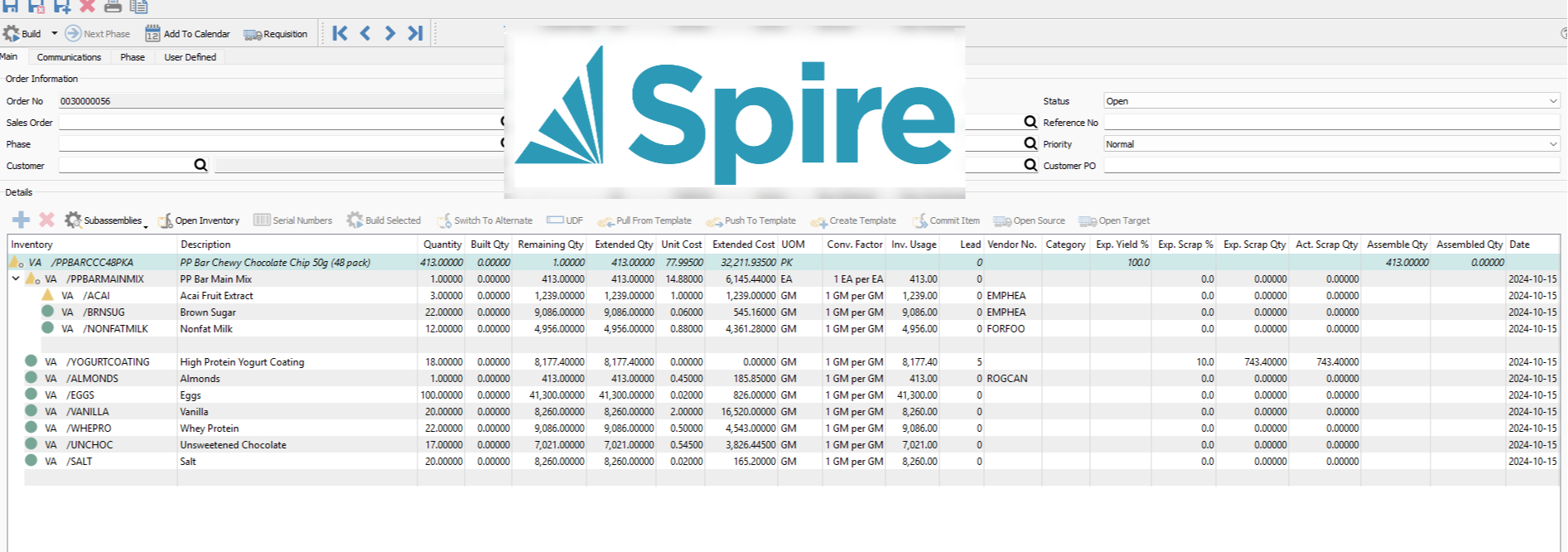Screen dimensions: 1568x552
Task: Click the red X delete icon
Action: [x=87, y=5]
